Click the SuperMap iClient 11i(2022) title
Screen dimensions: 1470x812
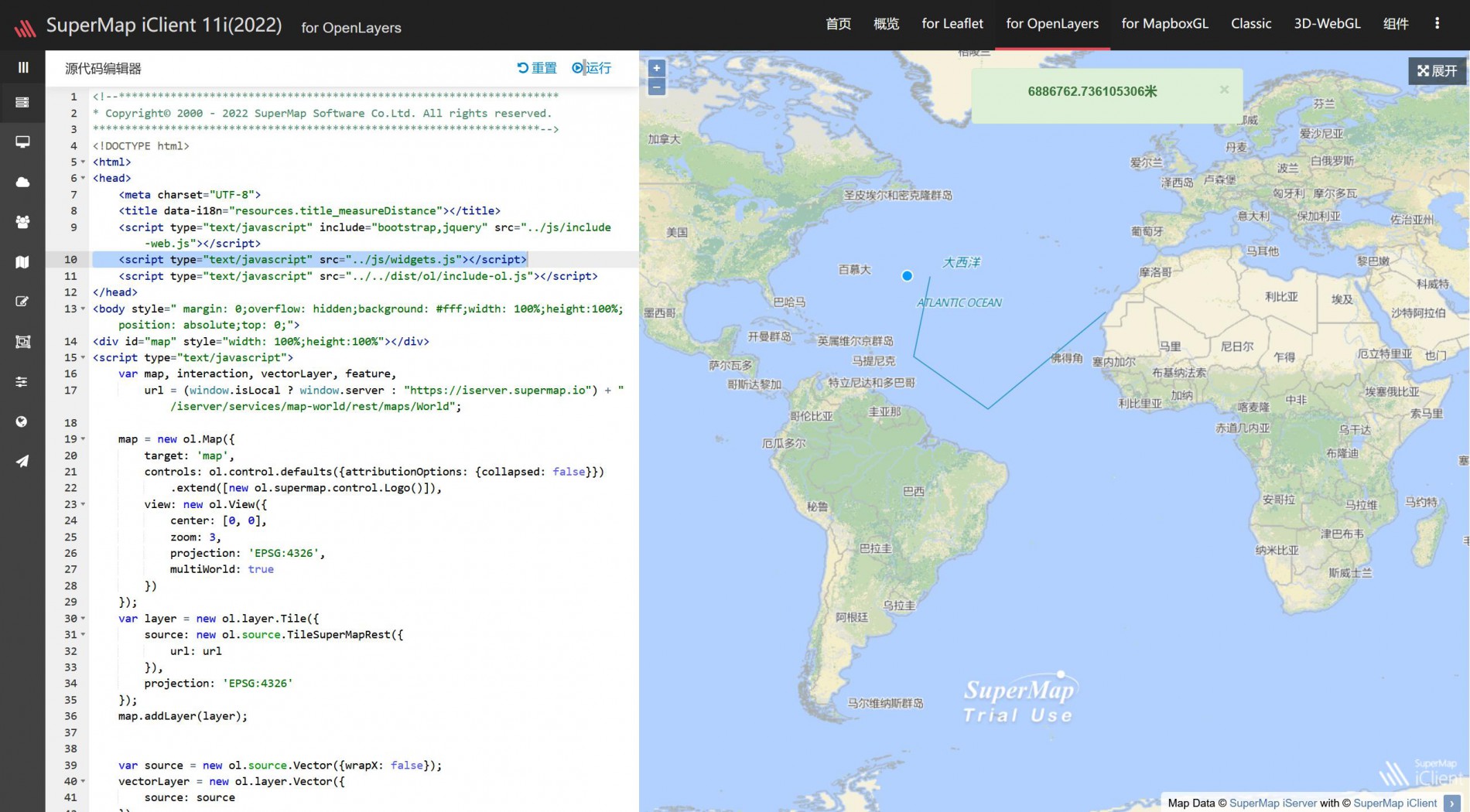163,25
